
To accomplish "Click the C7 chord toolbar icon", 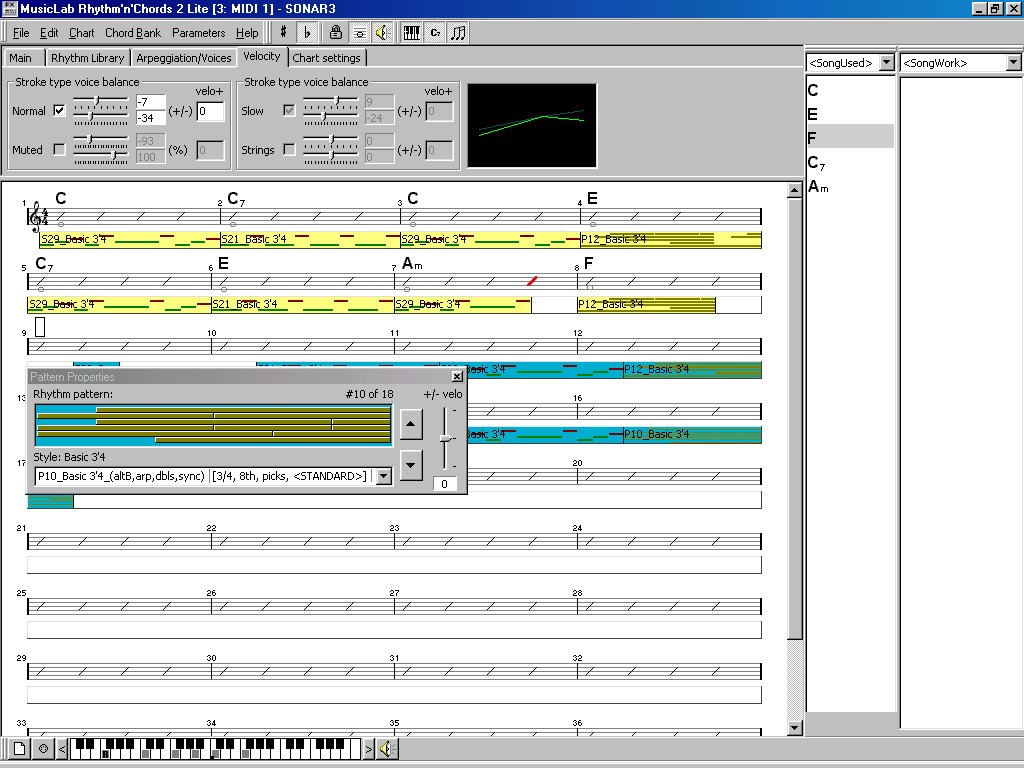I will coord(436,32).
